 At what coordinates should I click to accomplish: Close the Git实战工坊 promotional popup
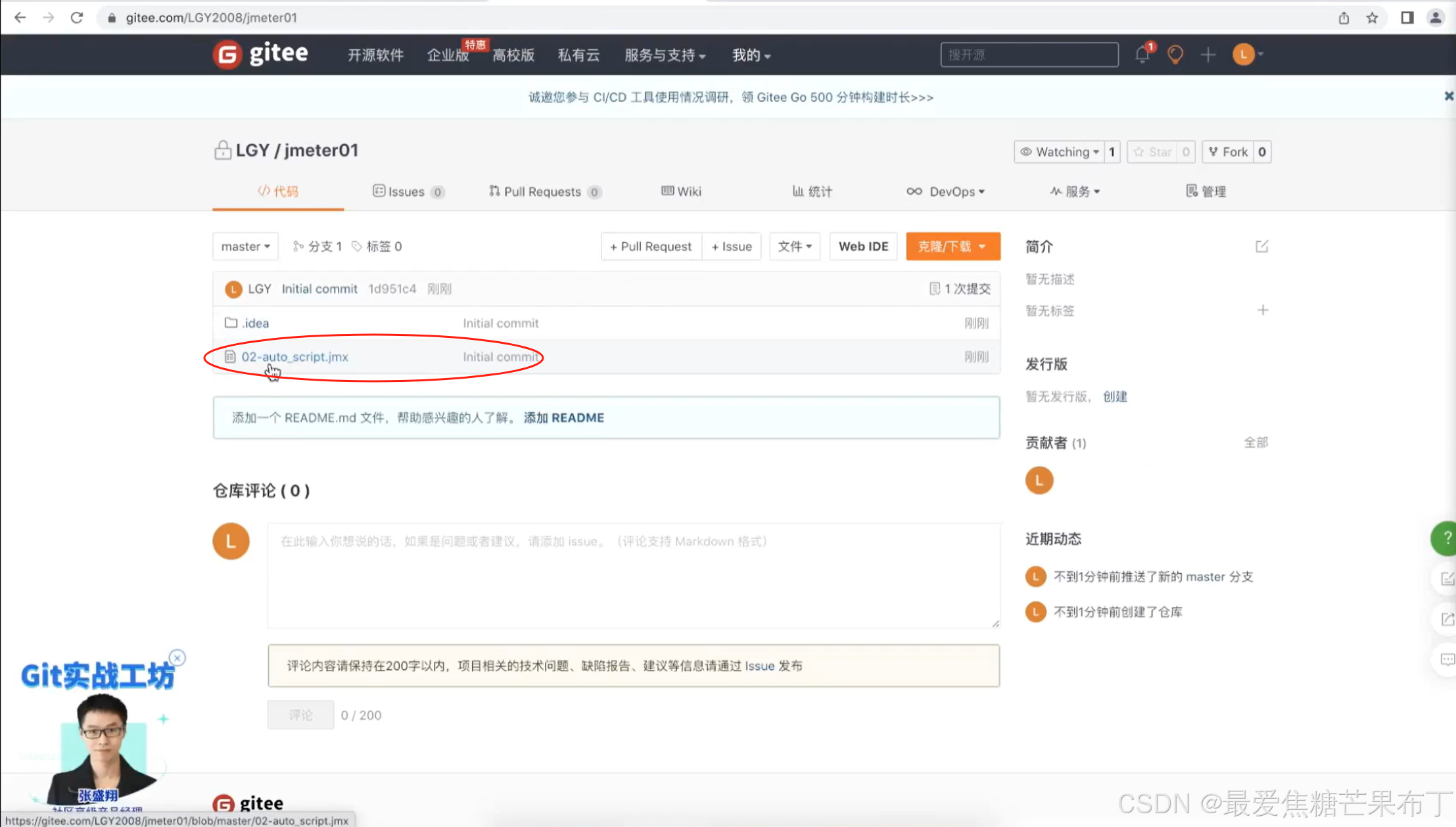(177, 657)
